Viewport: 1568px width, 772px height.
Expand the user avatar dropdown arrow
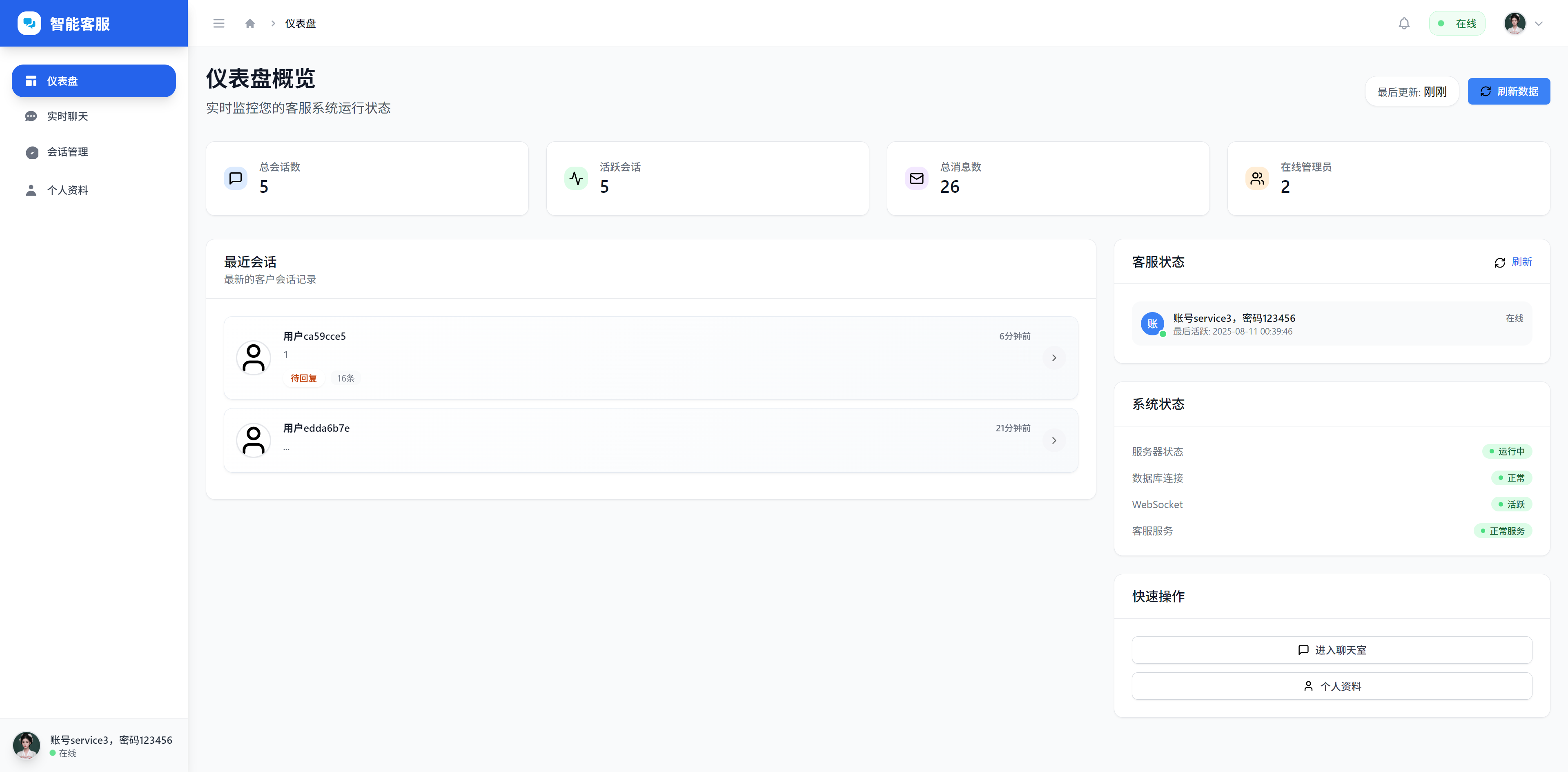1538,24
